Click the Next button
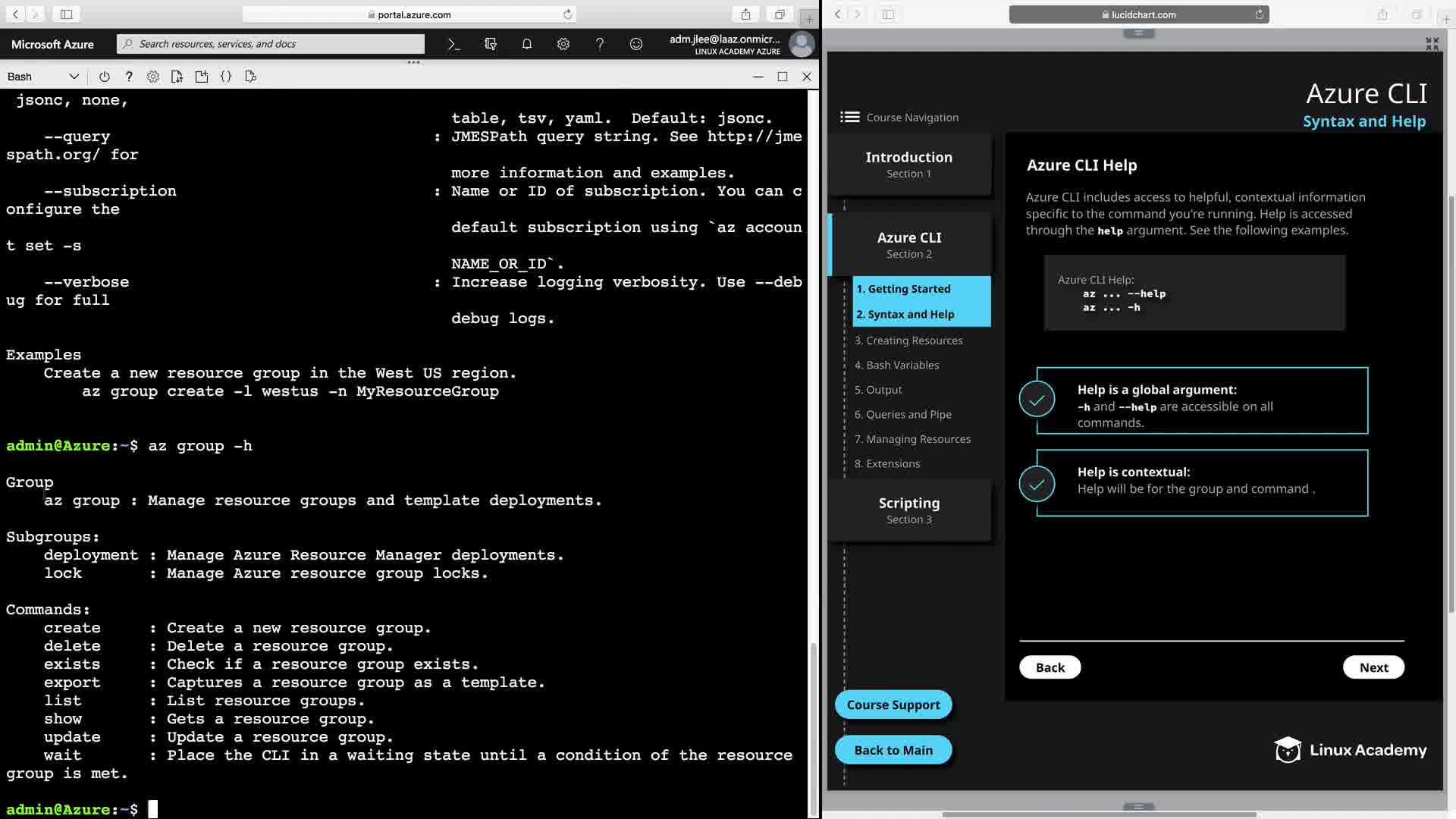Viewport: 1456px width, 819px height. [x=1373, y=667]
